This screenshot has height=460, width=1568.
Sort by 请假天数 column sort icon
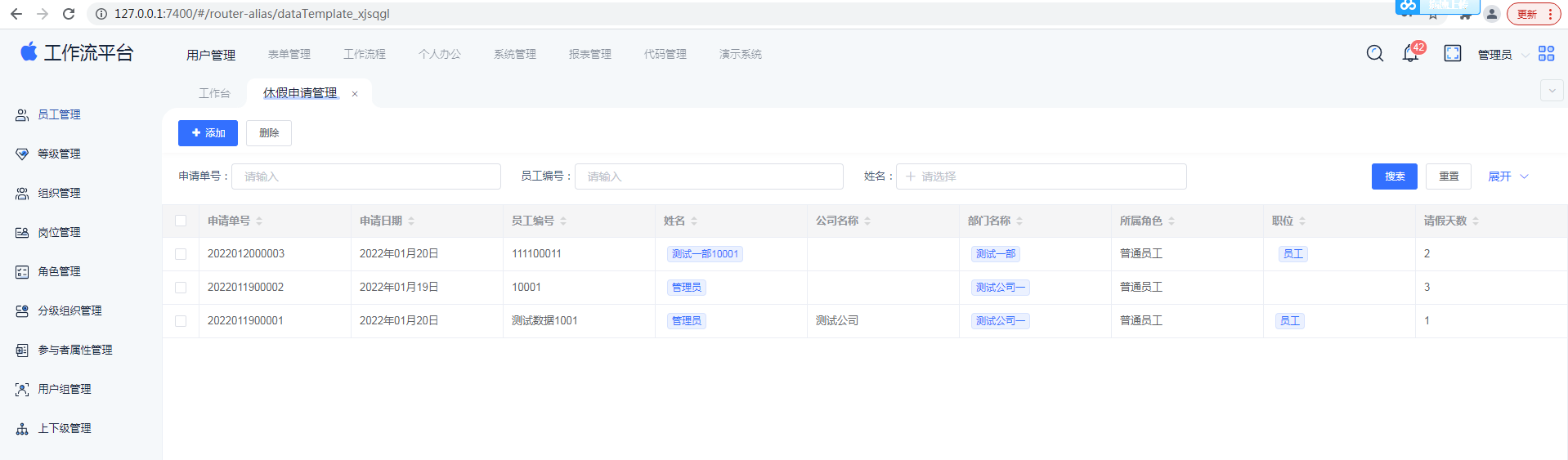pos(1476,221)
